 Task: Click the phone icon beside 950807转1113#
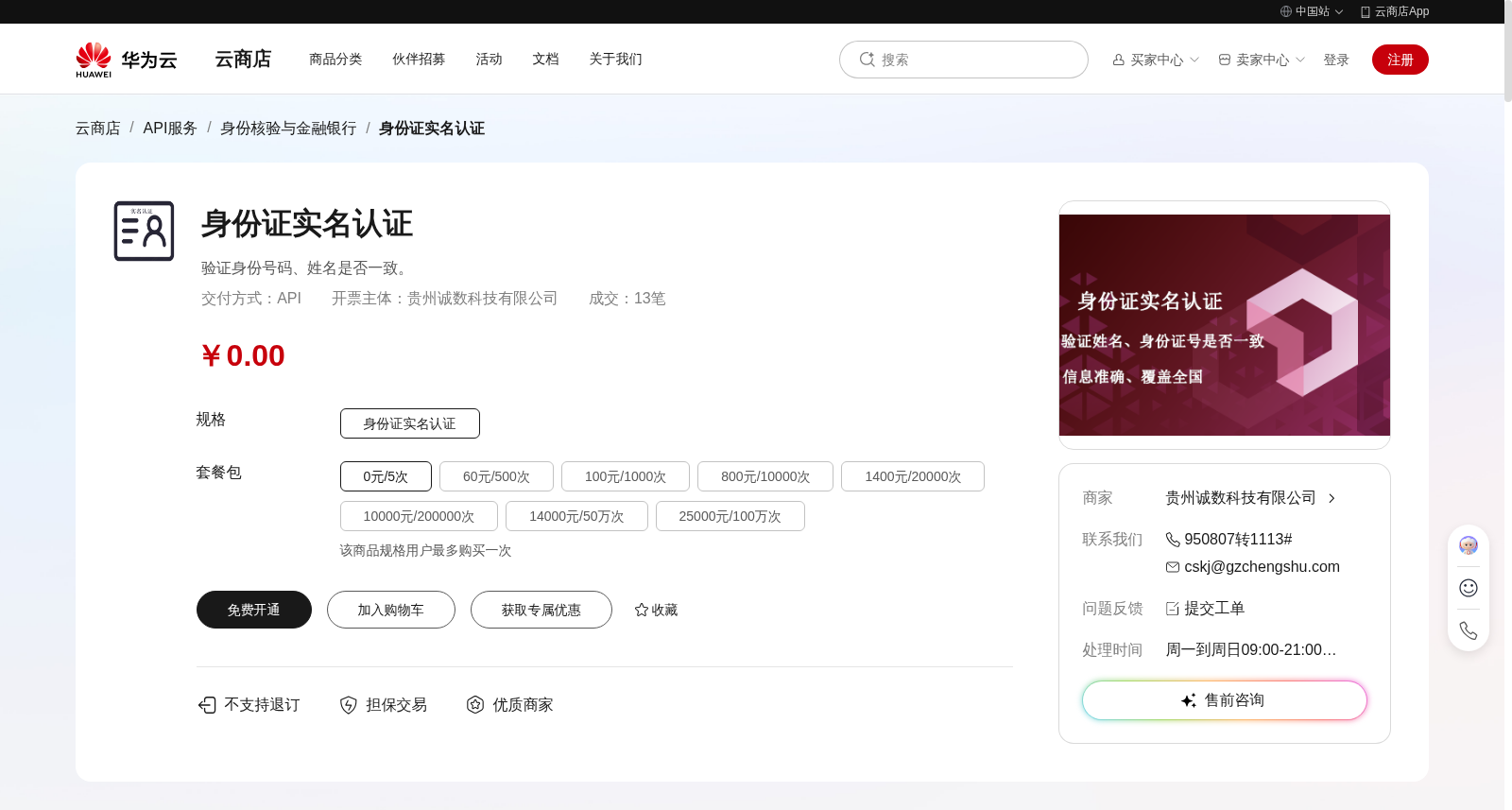[x=1173, y=540]
